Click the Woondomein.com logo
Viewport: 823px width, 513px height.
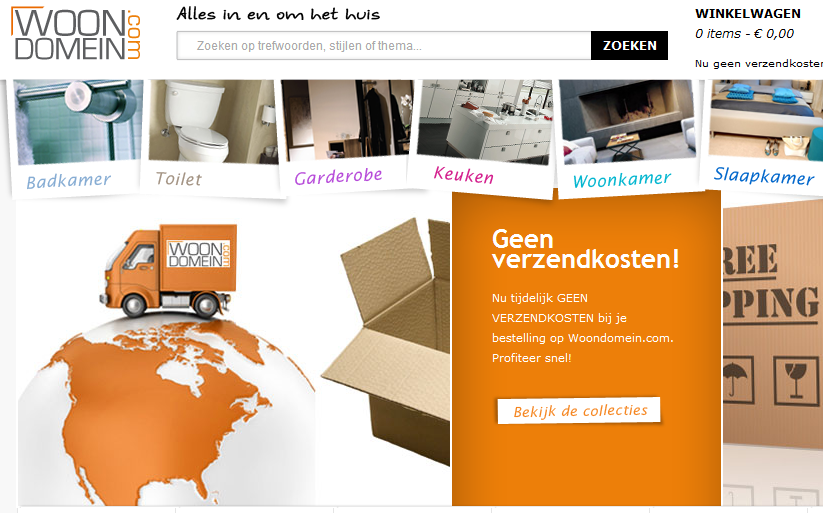(x=76, y=34)
